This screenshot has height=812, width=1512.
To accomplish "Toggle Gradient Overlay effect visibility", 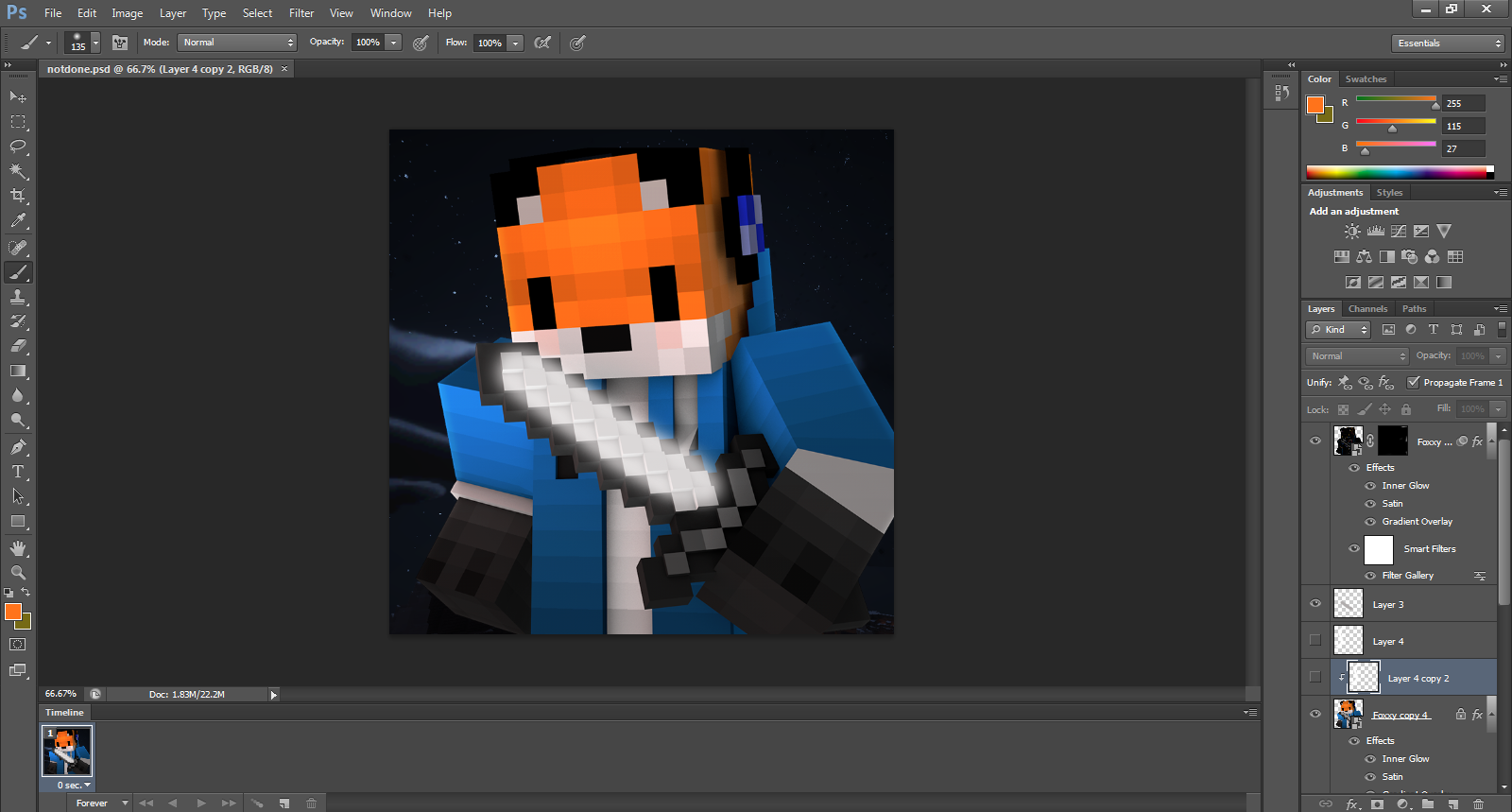I will click(x=1370, y=522).
